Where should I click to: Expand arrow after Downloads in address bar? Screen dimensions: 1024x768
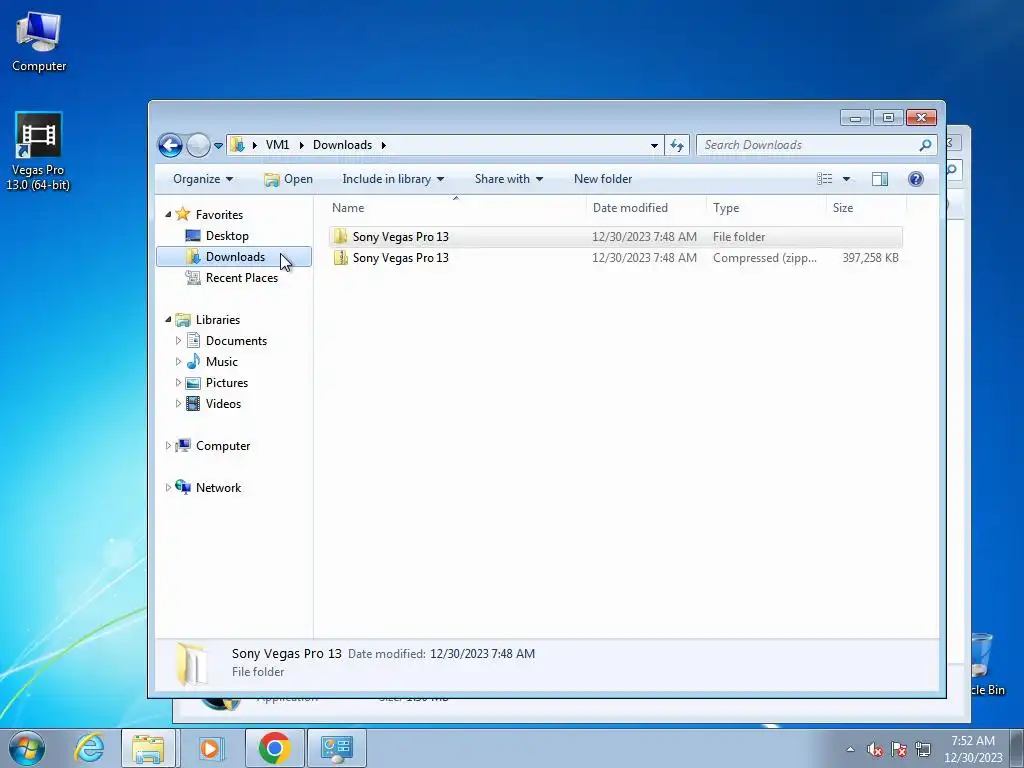pos(384,145)
